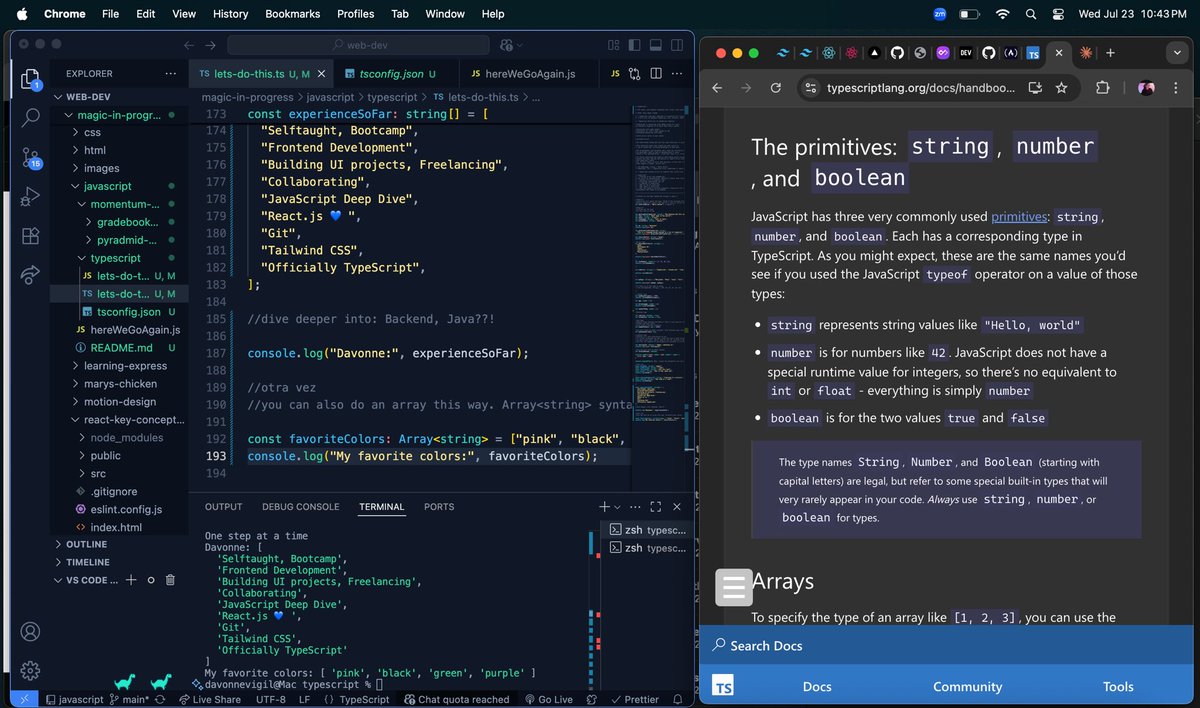This screenshot has width=1200, height=708.
Task: Open the Search view in VS Code activity bar
Action: tap(31, 117)
